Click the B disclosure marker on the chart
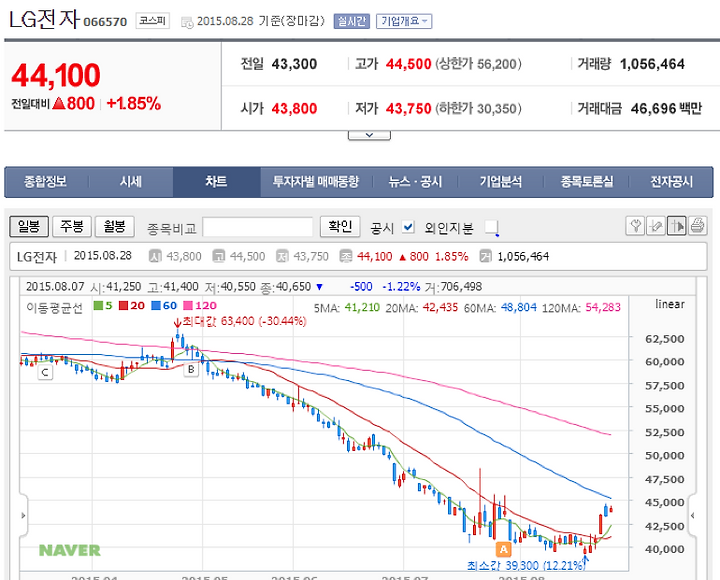720x580 pixels. coord(191,370)
